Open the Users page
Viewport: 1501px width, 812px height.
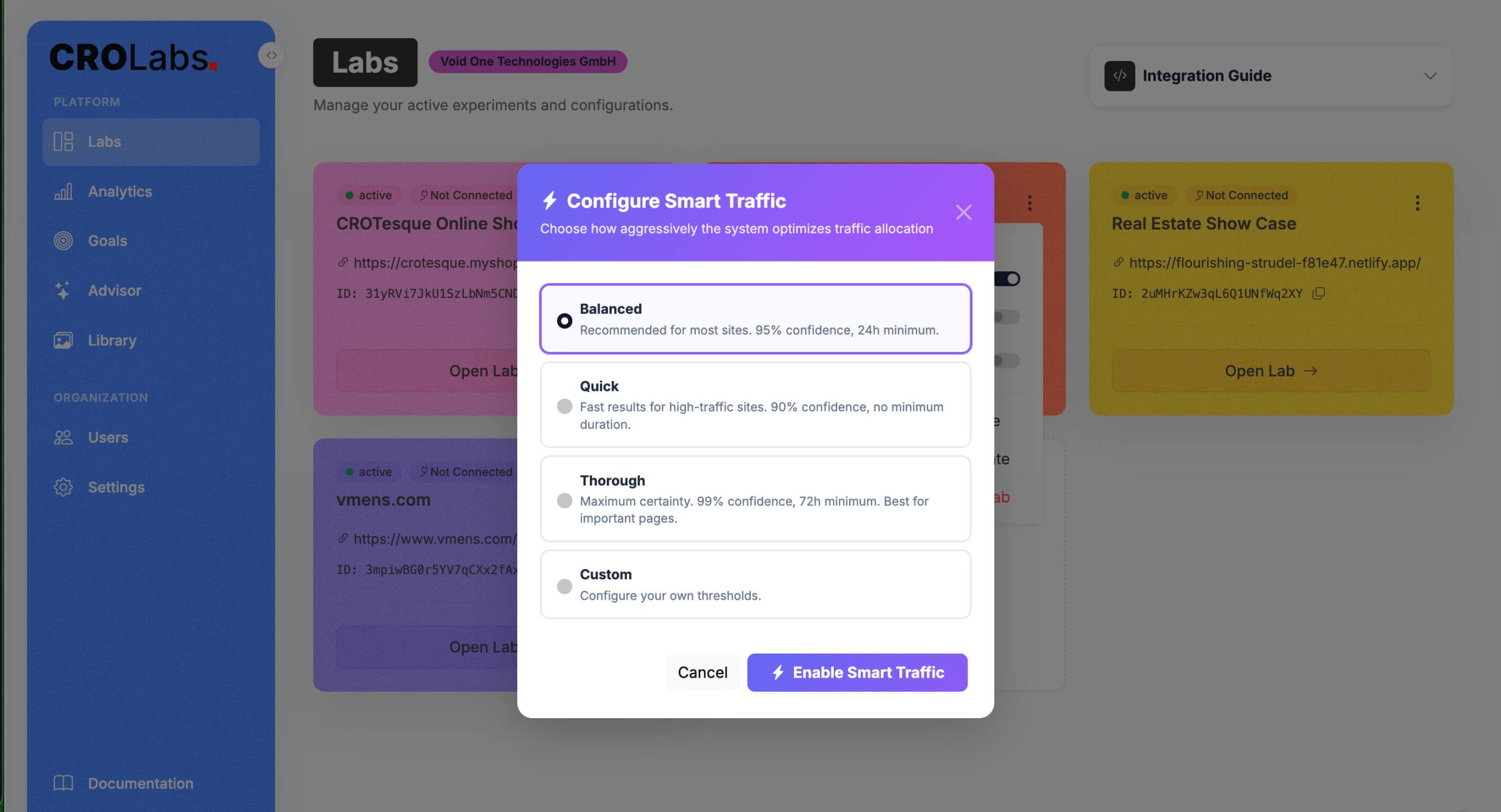(x=108, y=437)
